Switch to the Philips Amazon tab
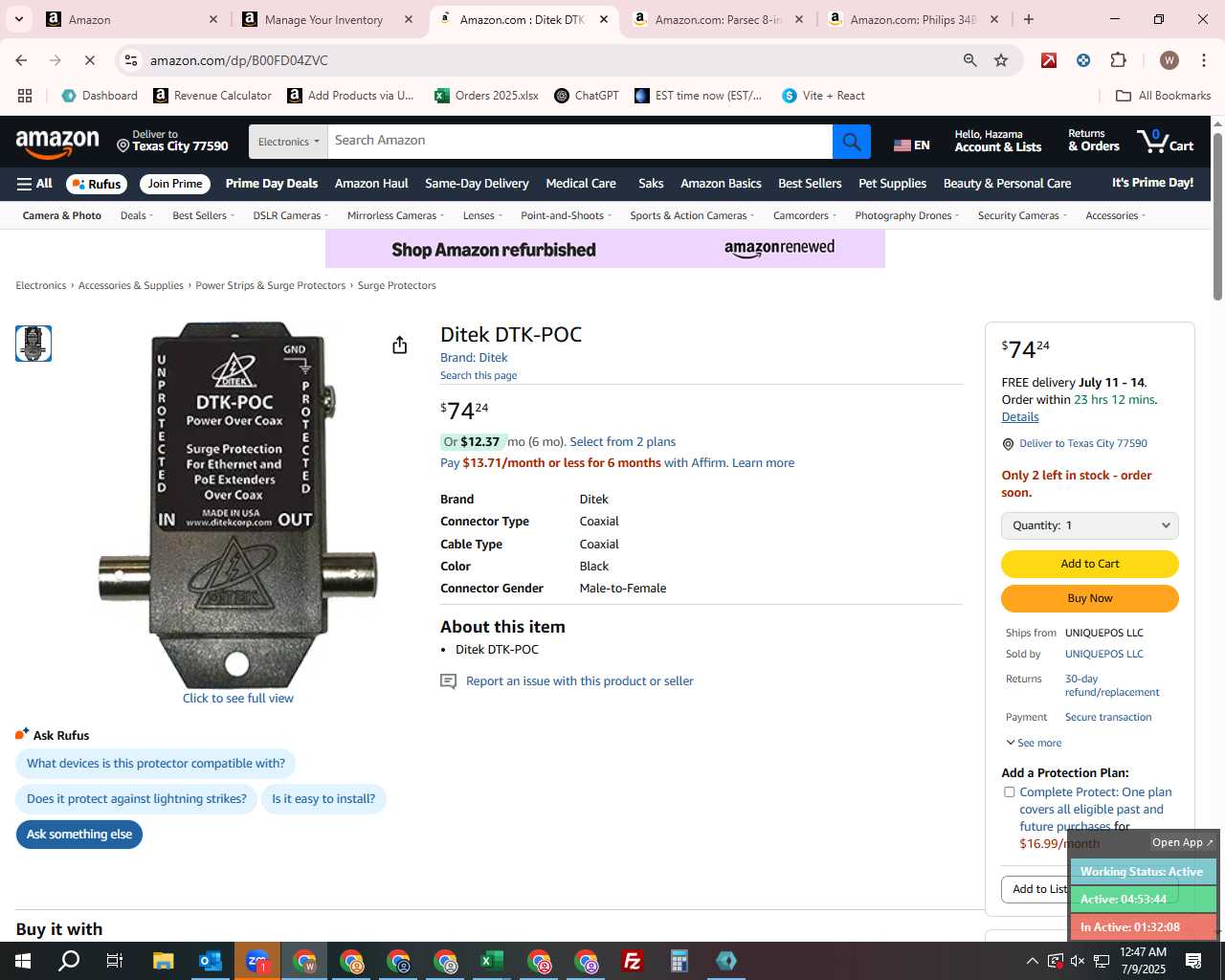 click(913, 19)
